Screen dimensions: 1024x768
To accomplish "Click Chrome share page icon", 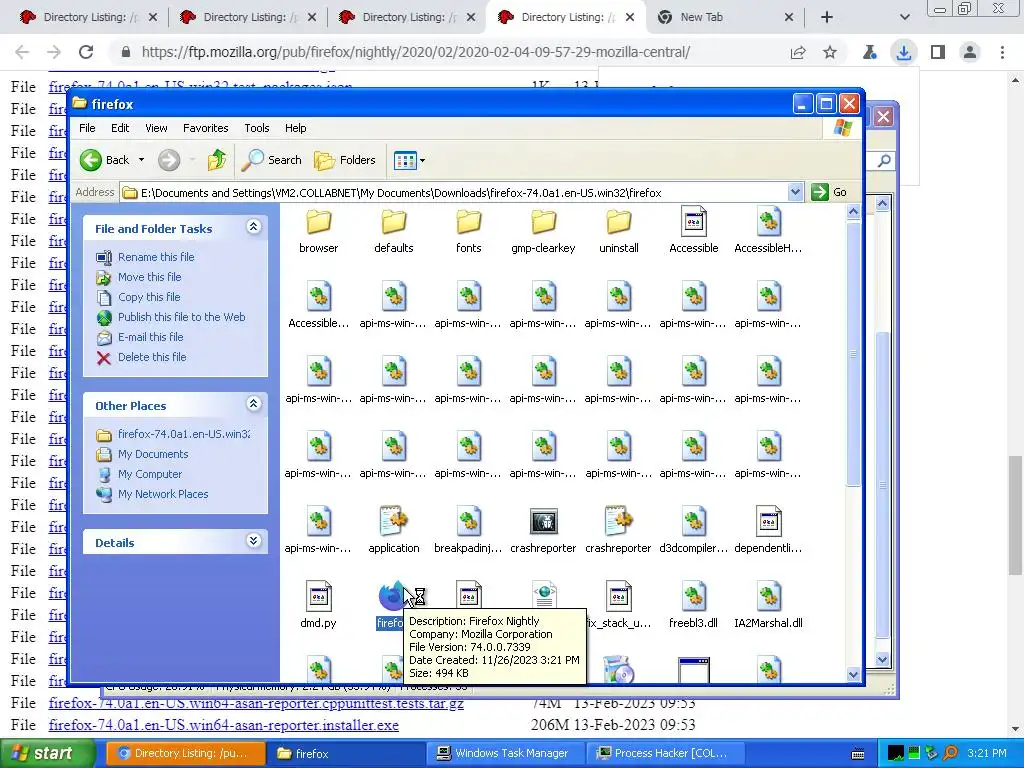I will coord(798,52).
